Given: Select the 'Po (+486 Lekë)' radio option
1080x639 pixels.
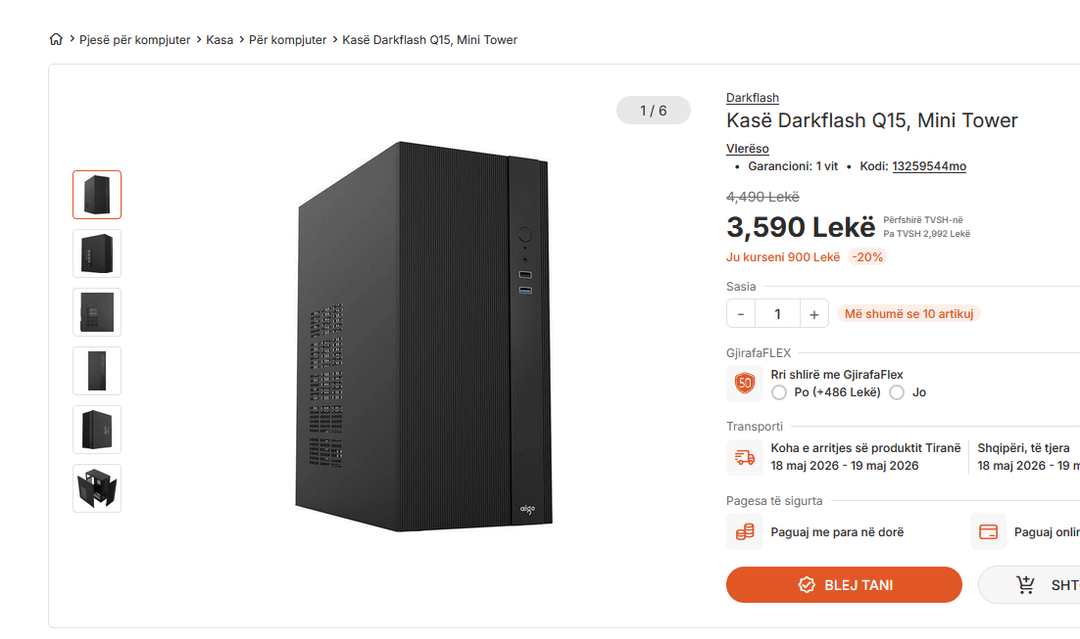Looking at the screenshot, I should tap(780, 392).
